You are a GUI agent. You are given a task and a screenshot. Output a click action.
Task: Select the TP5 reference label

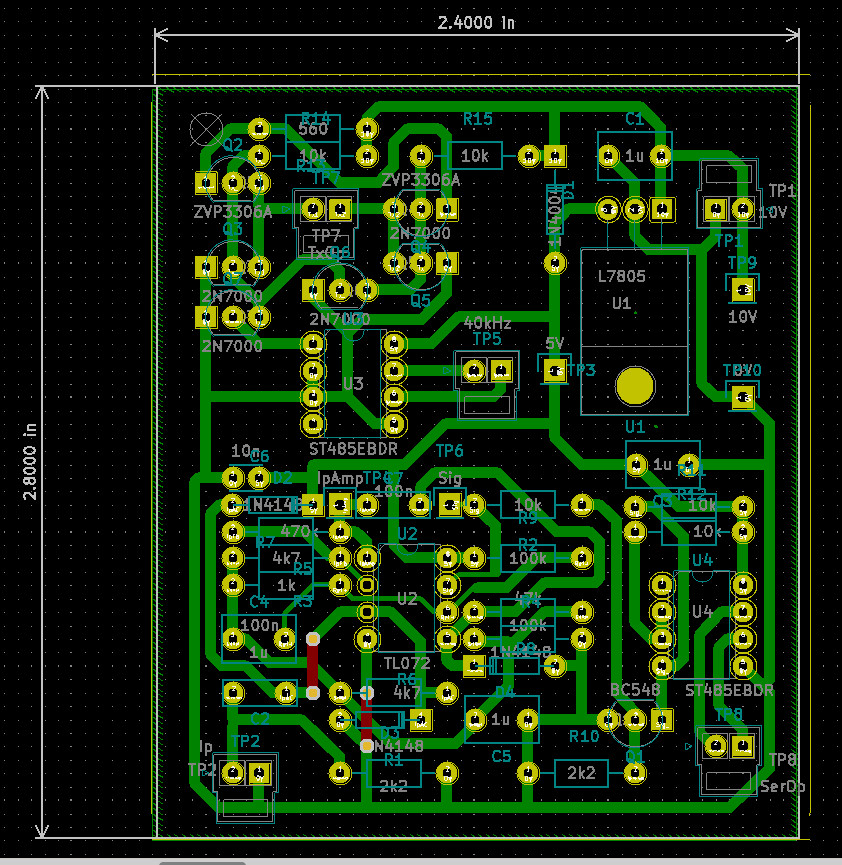pyautogui.click(x=487, y=339)
